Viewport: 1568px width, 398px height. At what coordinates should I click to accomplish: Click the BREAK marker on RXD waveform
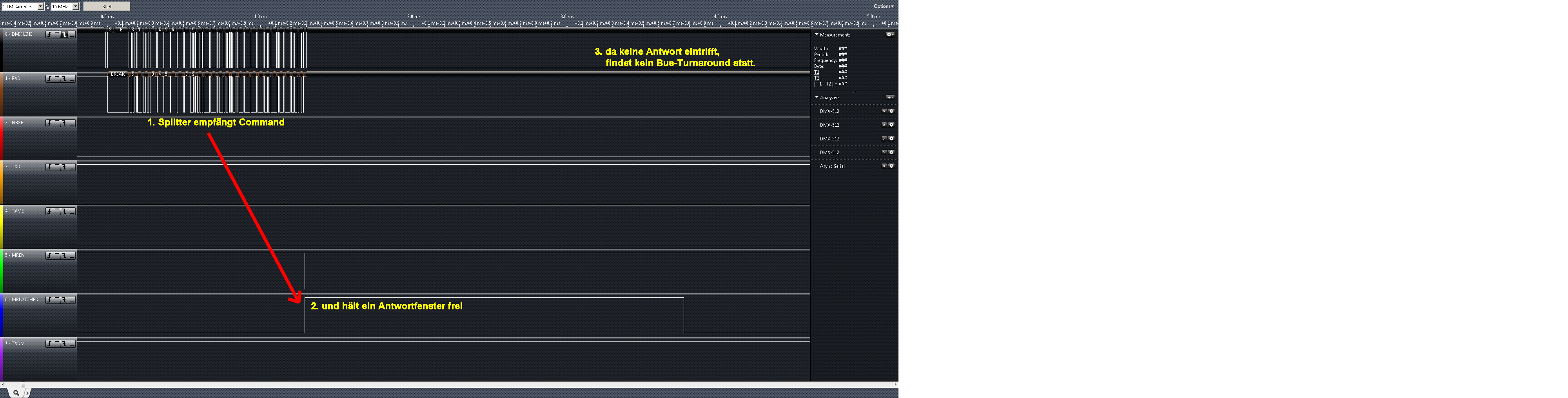117,74
